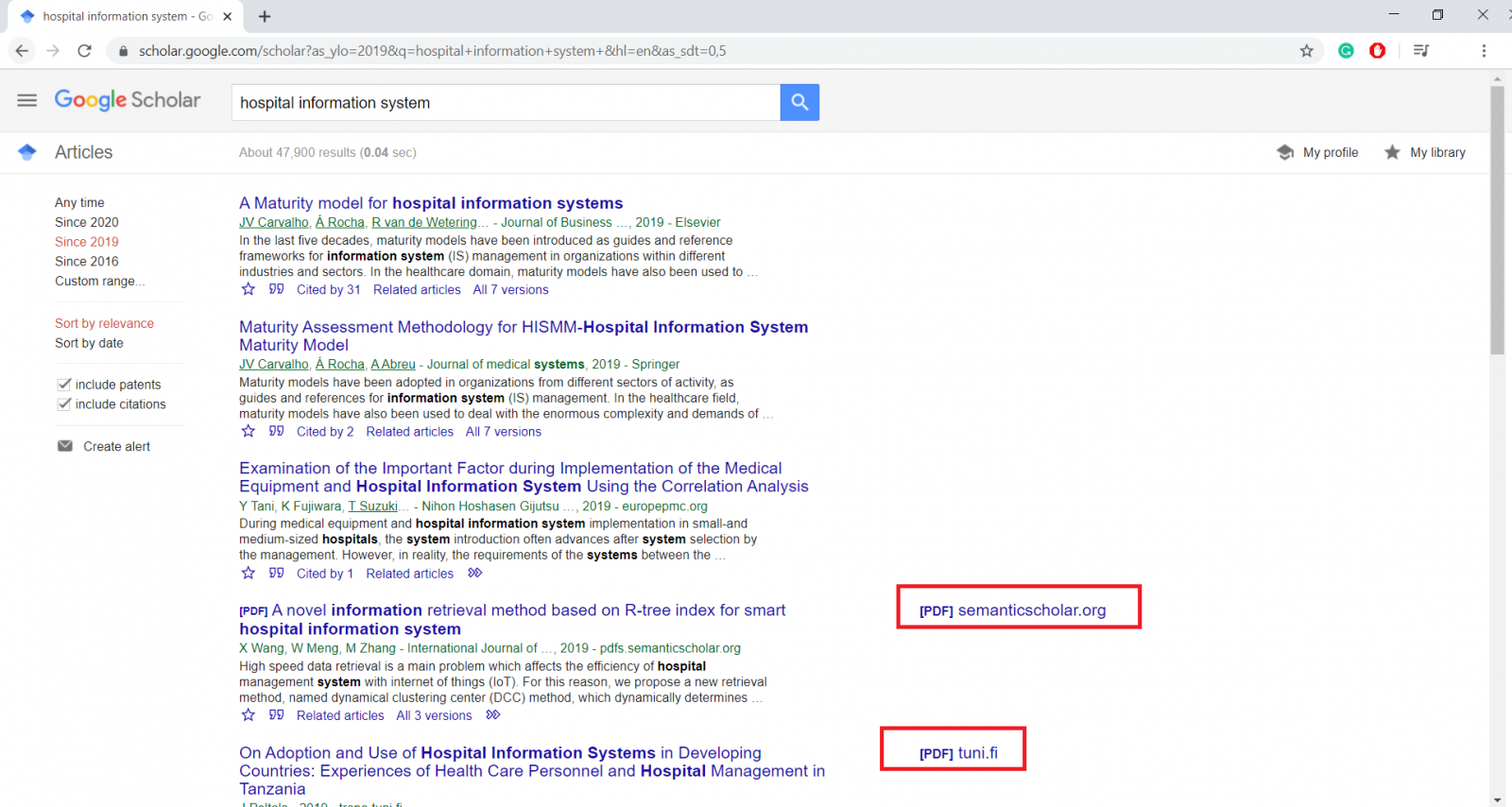Open A Maturity model for hospital information systems
This screenshot has height=807, width=1512.
click(x=431, y=203)
